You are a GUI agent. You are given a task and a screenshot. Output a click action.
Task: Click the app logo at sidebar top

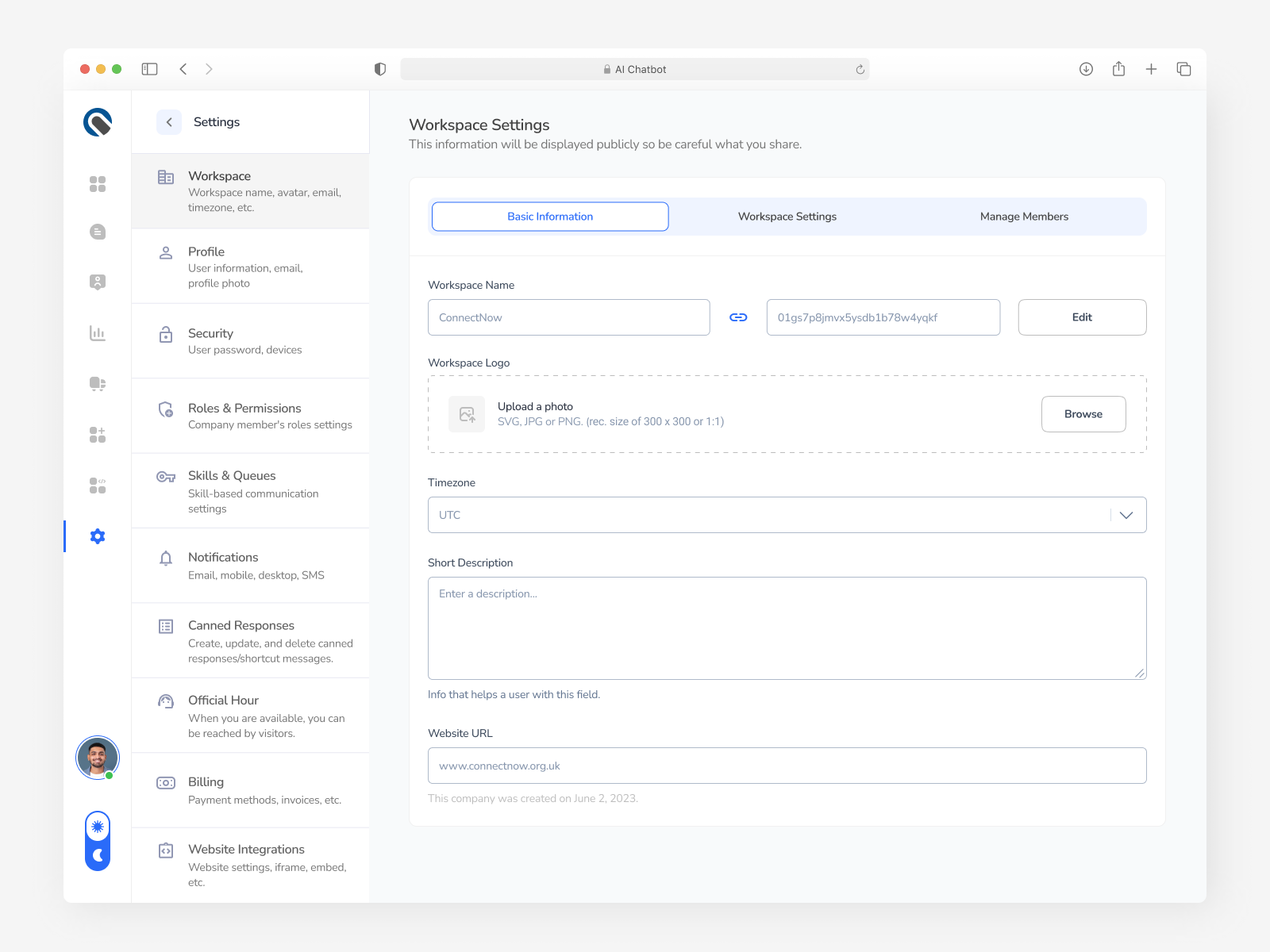97,121
